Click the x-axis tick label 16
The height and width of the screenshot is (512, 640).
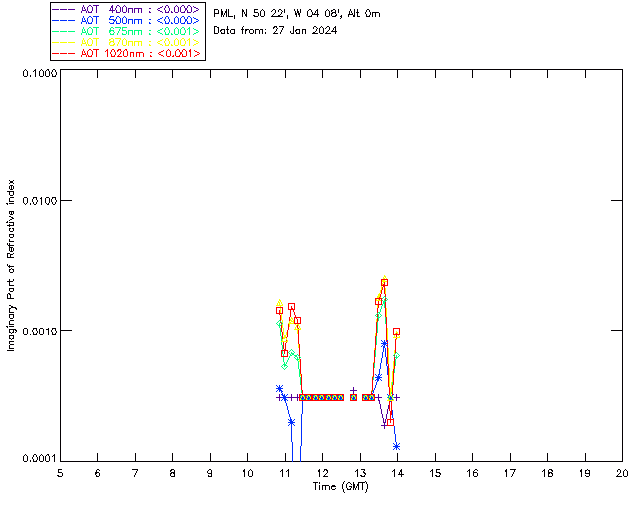(472, 473)
